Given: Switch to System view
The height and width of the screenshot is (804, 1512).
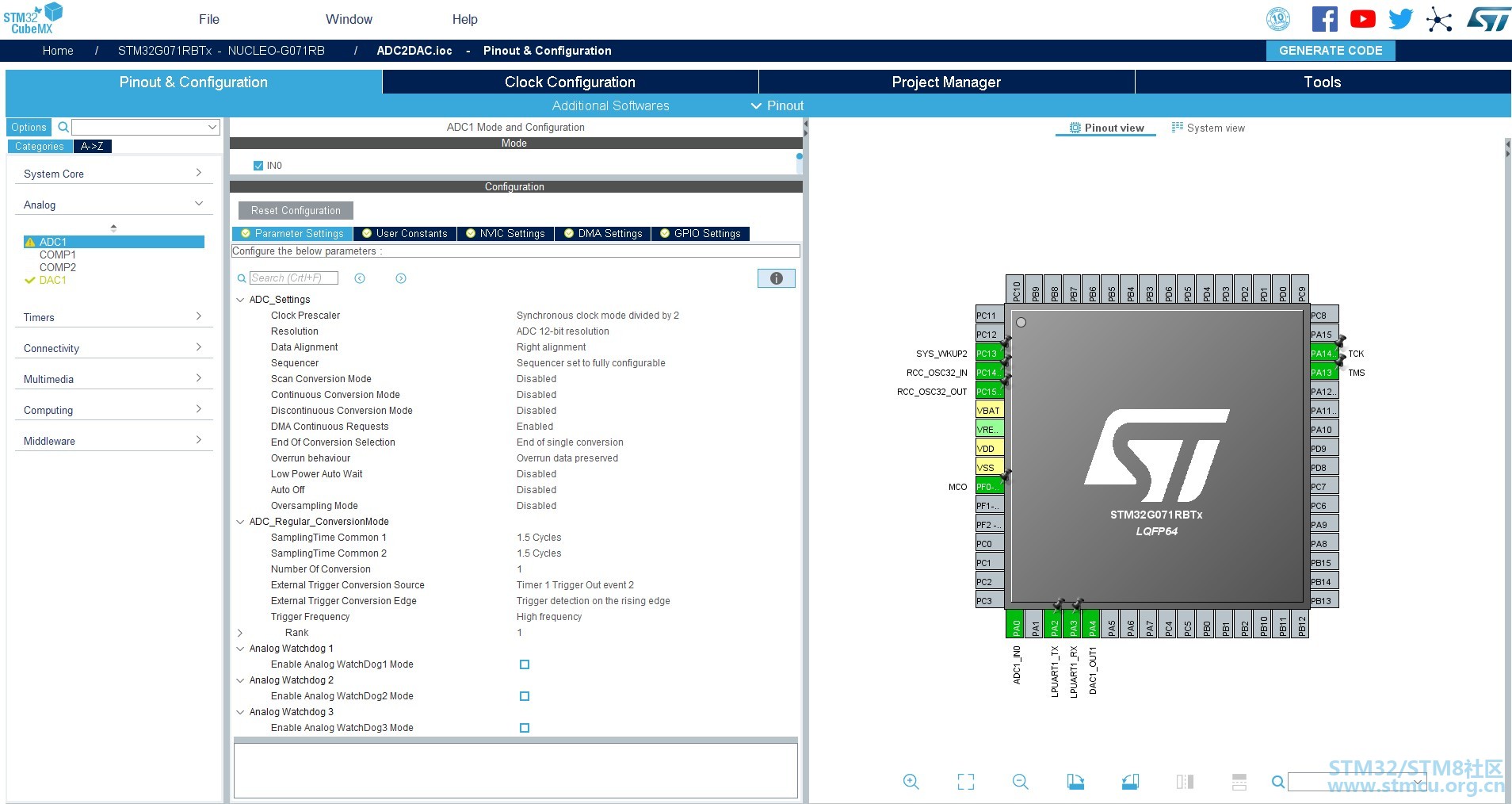Looking at the screenshot, I should click(x=1208, y=128).
